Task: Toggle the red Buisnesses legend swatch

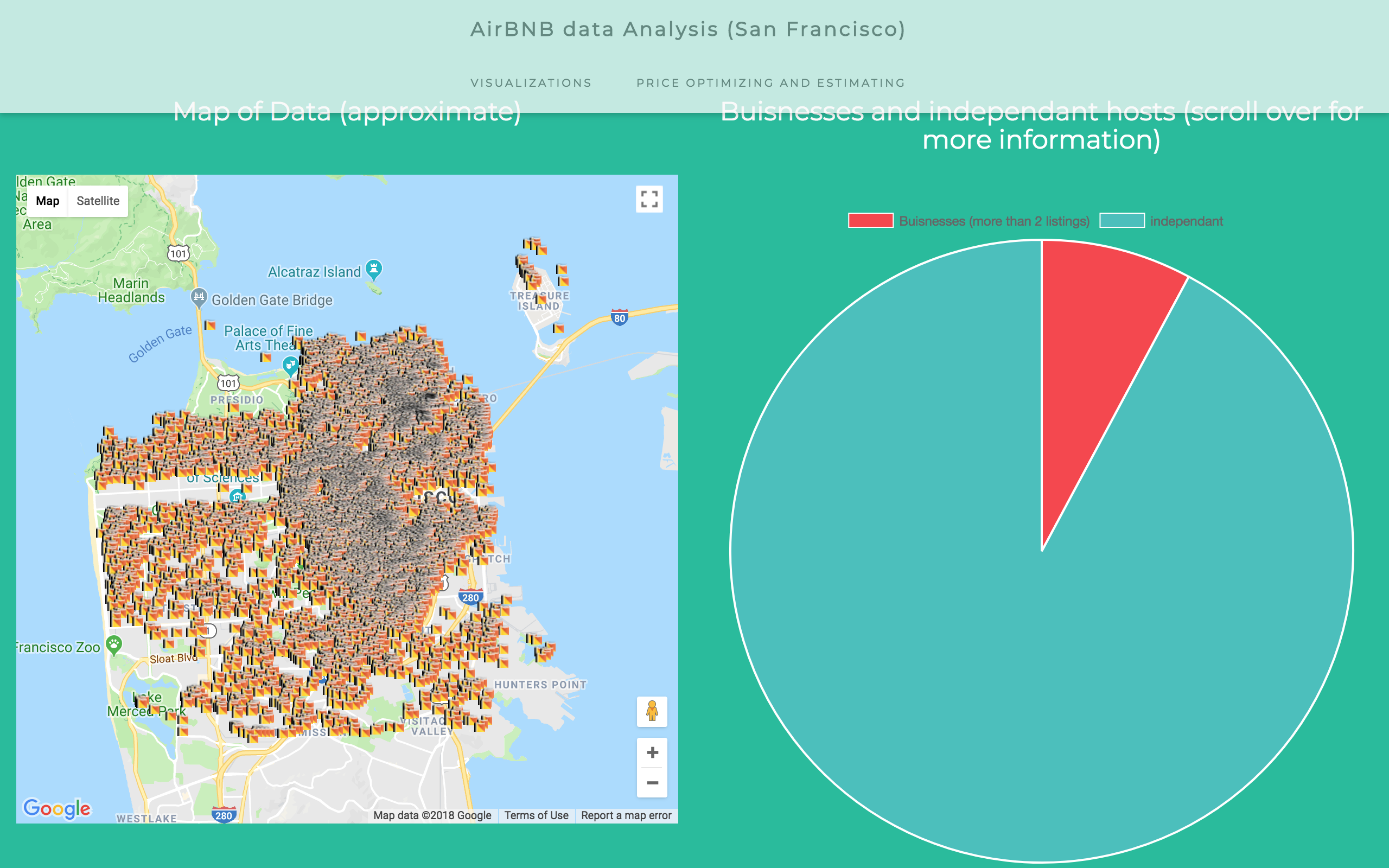Action: pyautogui.click(x=871, y=220)
